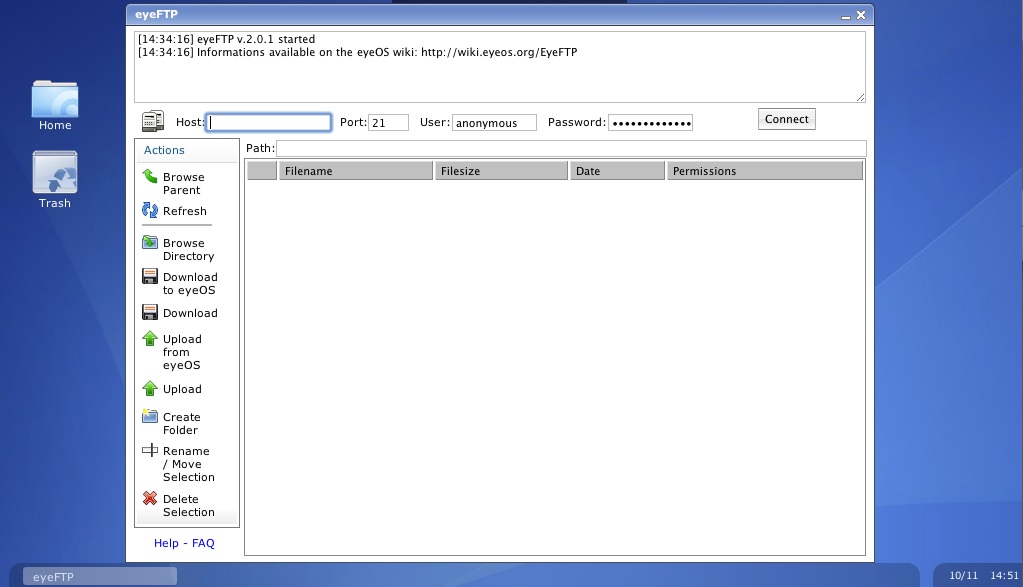Click the User field containing anonymous
Viewport: 1023px width, 587px height.
pos(495,123)
